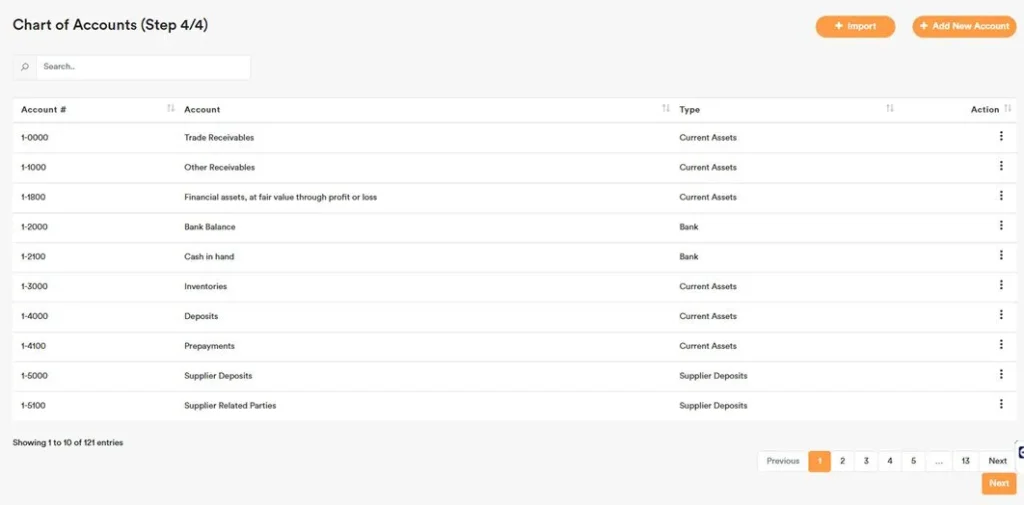Open actions for Supplier Related Parties
The width and height of the screenshot is (1024, 505).
[1000, 405]
